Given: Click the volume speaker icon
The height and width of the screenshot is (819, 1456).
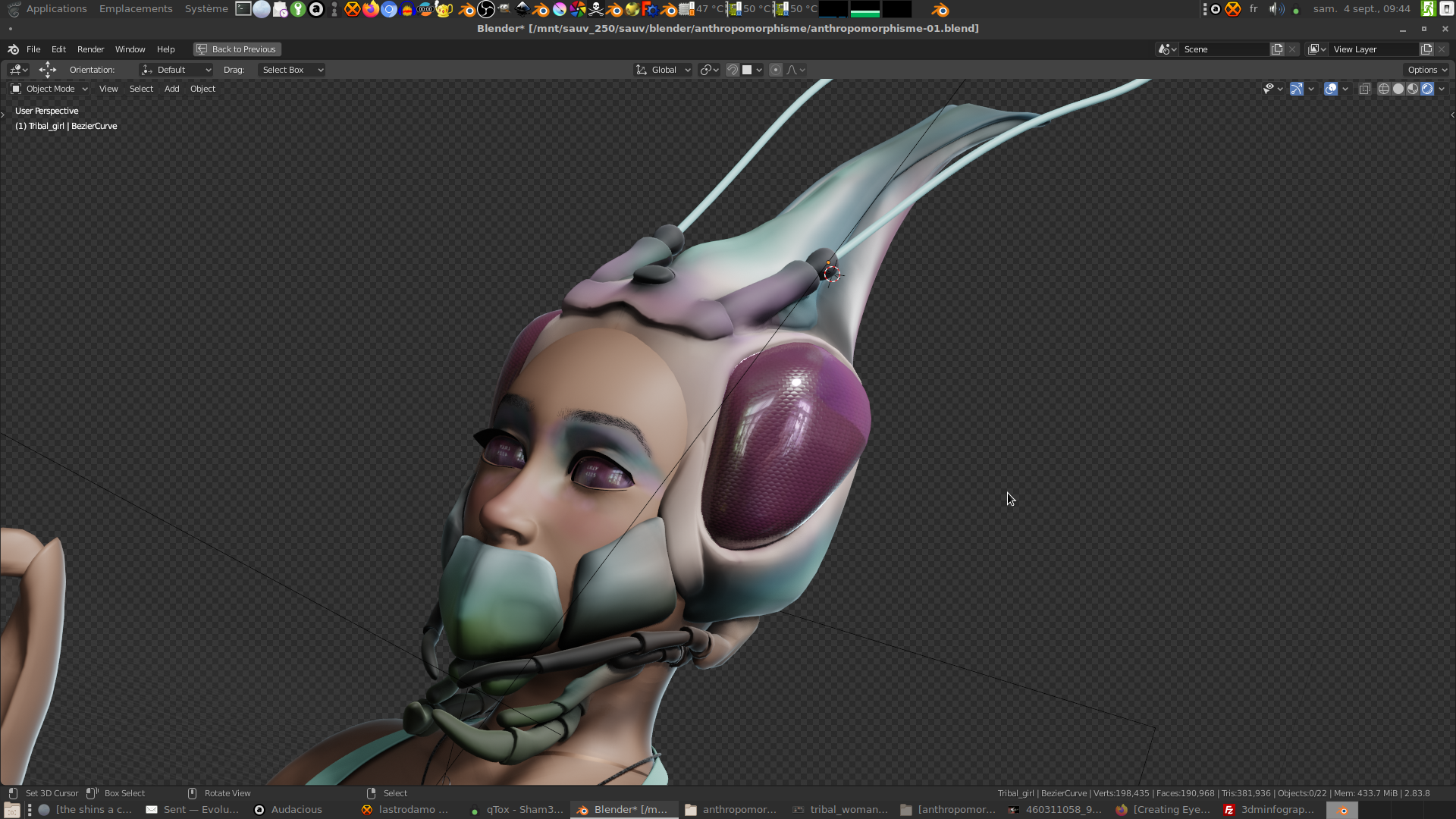Looking at the screenshot, I should pyautogui.click(x=1276, y=9).
